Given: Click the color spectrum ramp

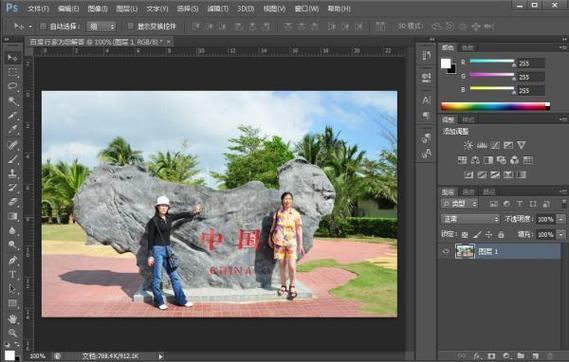Looking at the screenshot, I should coord(495,106).
